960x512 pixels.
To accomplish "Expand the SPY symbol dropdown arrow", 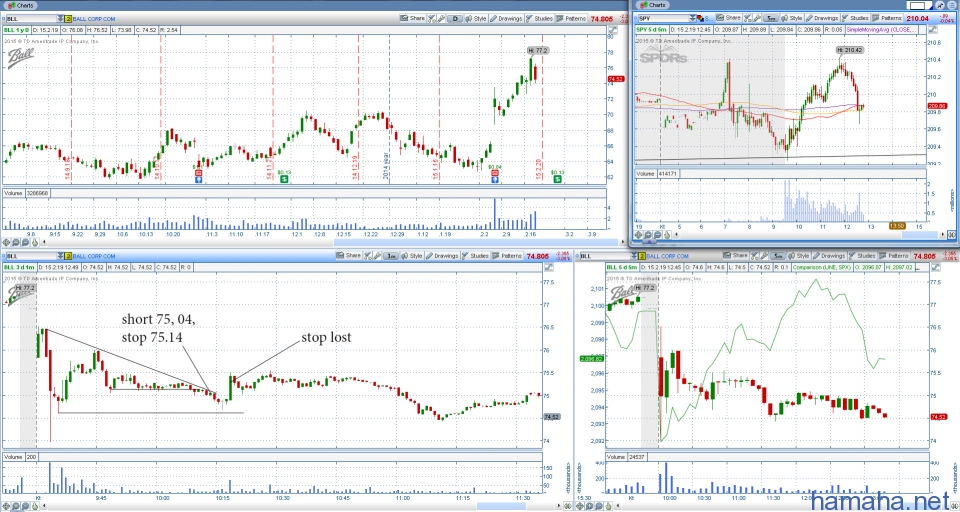I will 692,18.
